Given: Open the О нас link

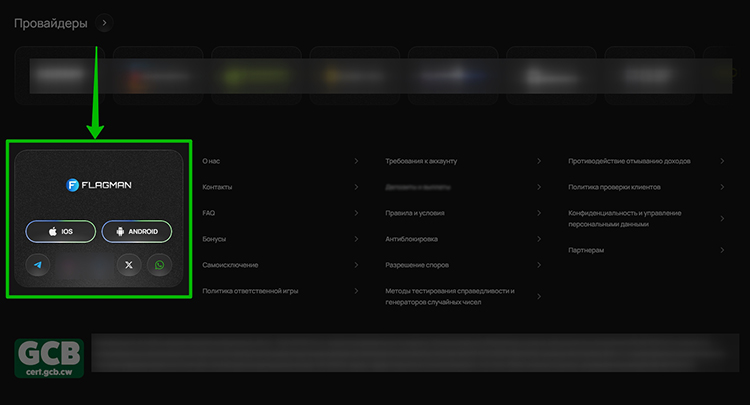Looking at the screenshot, I should tap(211, 161).
